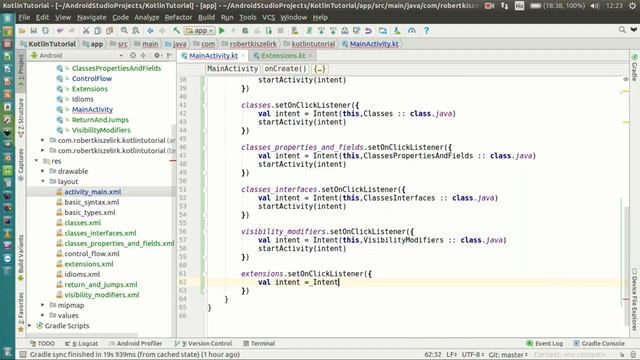This screenshot has width=640, height=360.
Task: Open the Gradle Console
Action: tap(599, 344)
